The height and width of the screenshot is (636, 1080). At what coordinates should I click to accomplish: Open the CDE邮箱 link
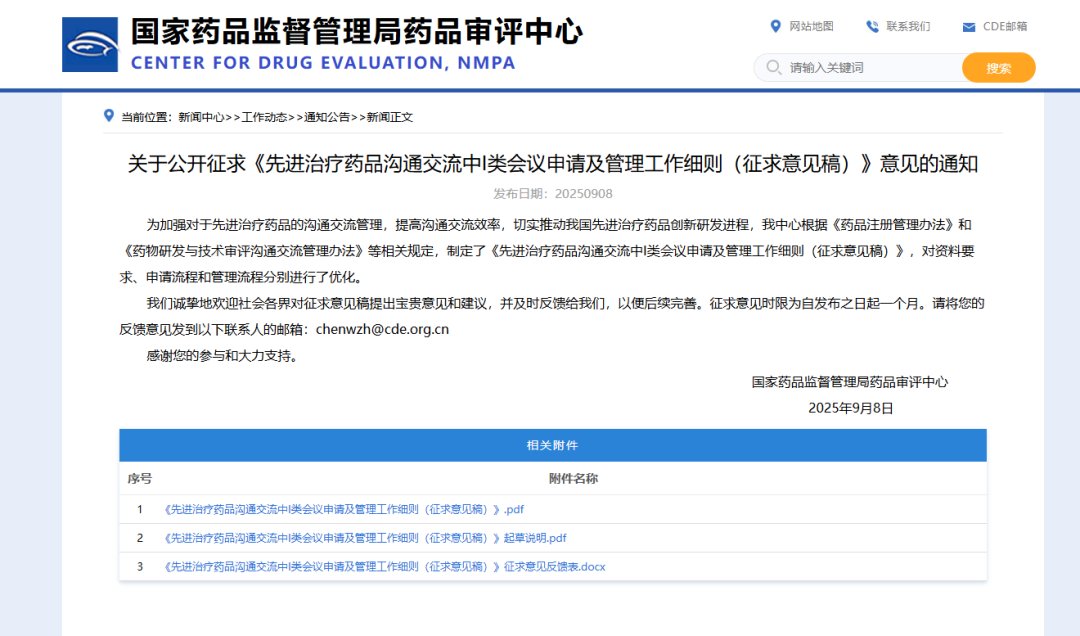pos(1005,26)
